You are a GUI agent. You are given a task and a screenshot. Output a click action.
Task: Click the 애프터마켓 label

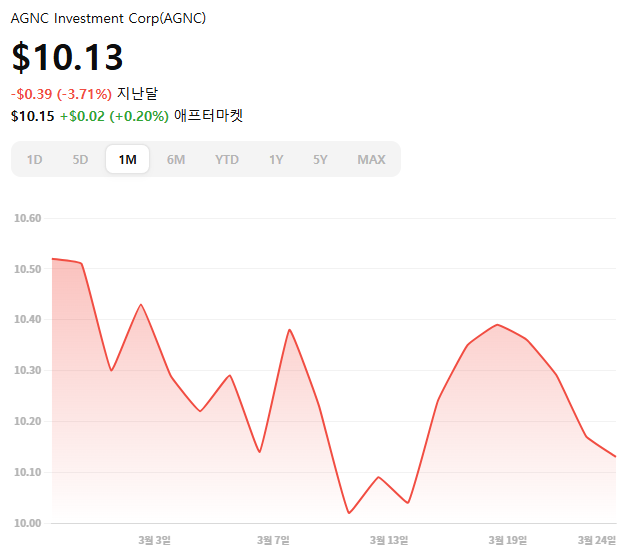(209, 116)
